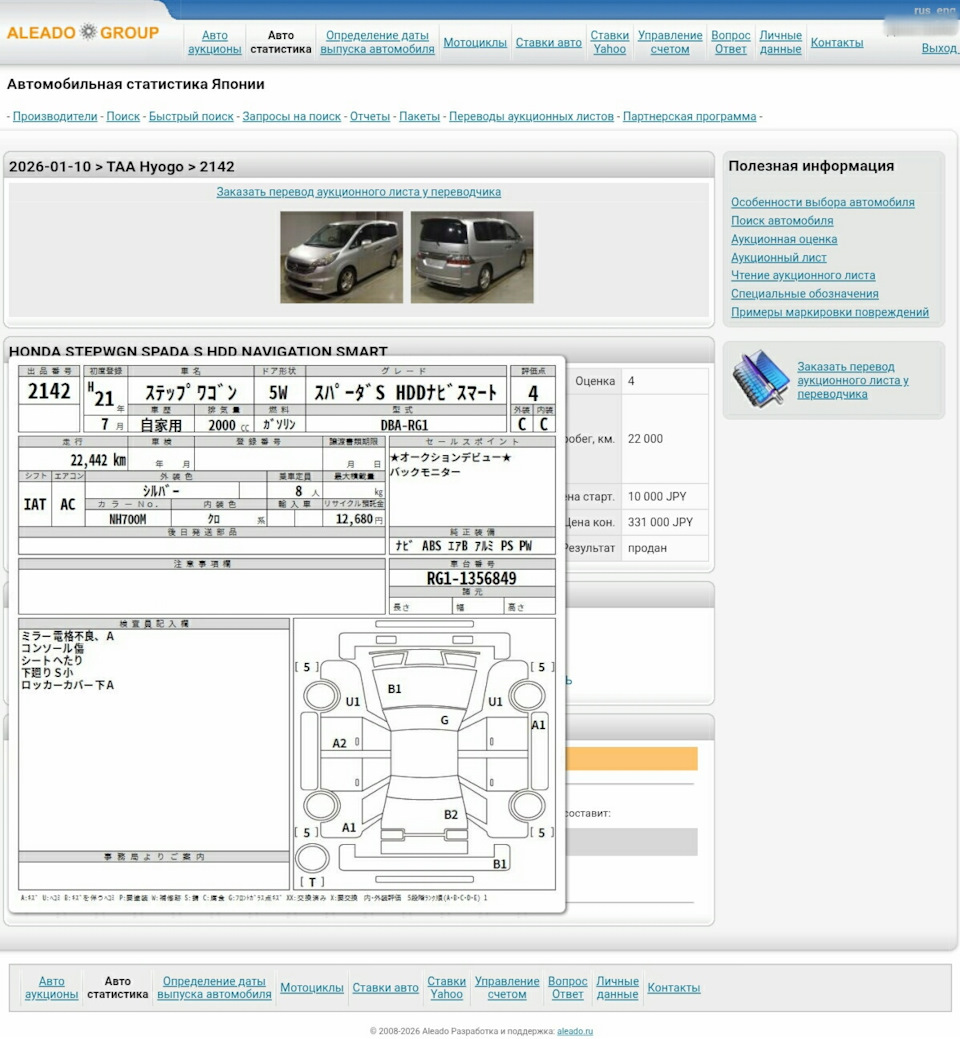Open footer Ставки авто link
Image resolution: width=960 pixels, height=1039 pixels.
386,988
